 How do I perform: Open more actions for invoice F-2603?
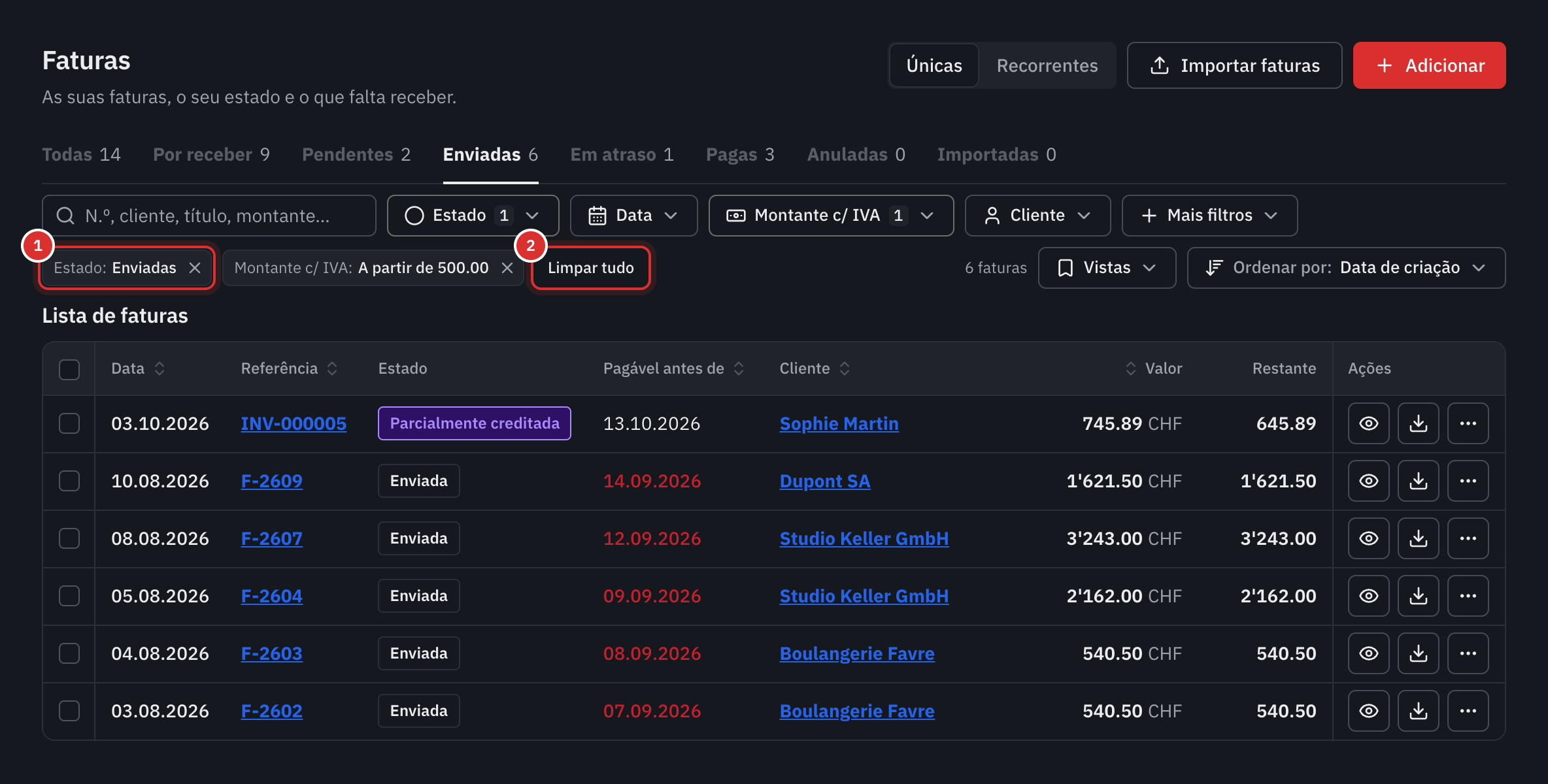click(1468, 653)
